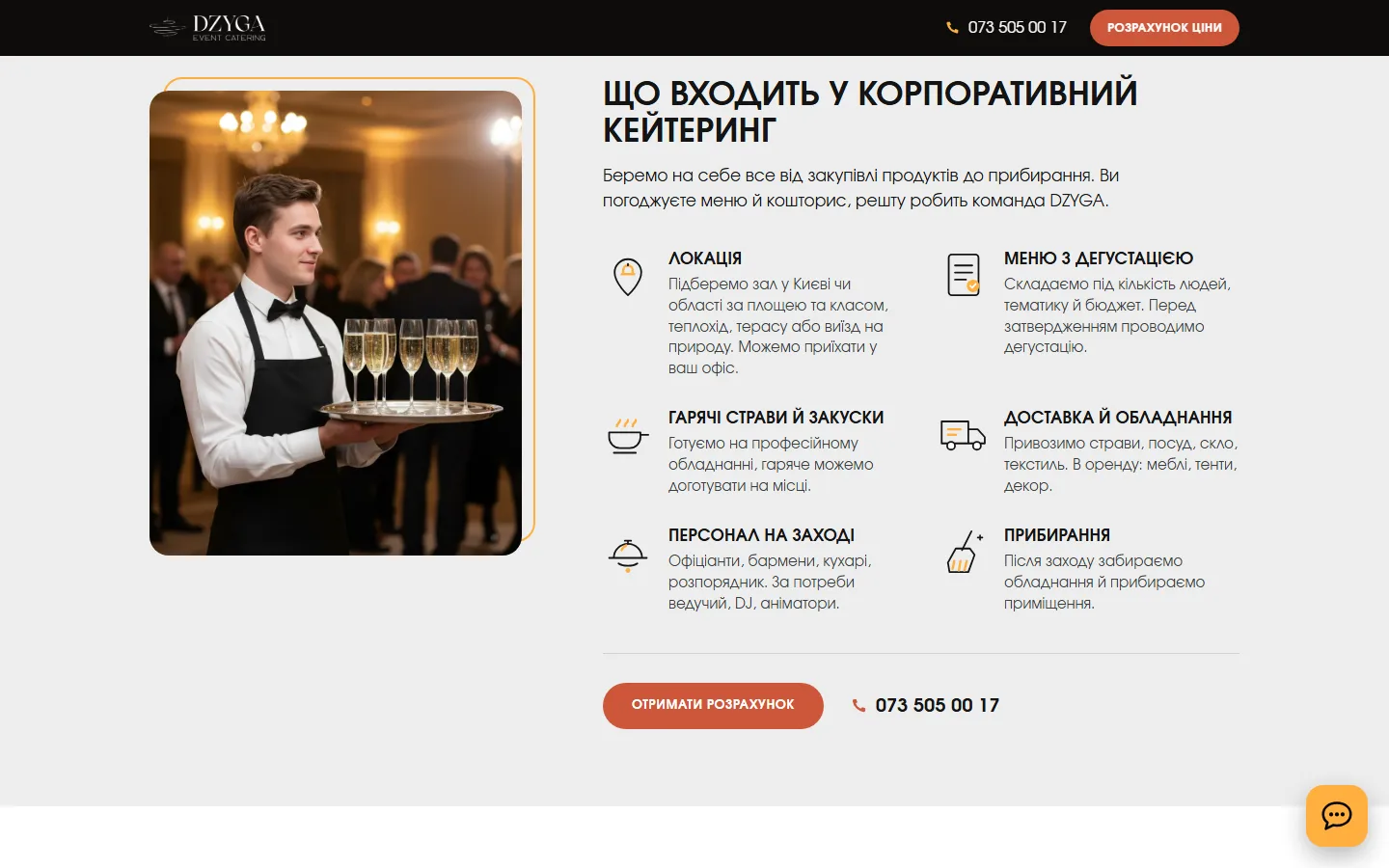Click the Отримати розрахунок button
Screen dimensions: 1389x868
tap(713, 705)
